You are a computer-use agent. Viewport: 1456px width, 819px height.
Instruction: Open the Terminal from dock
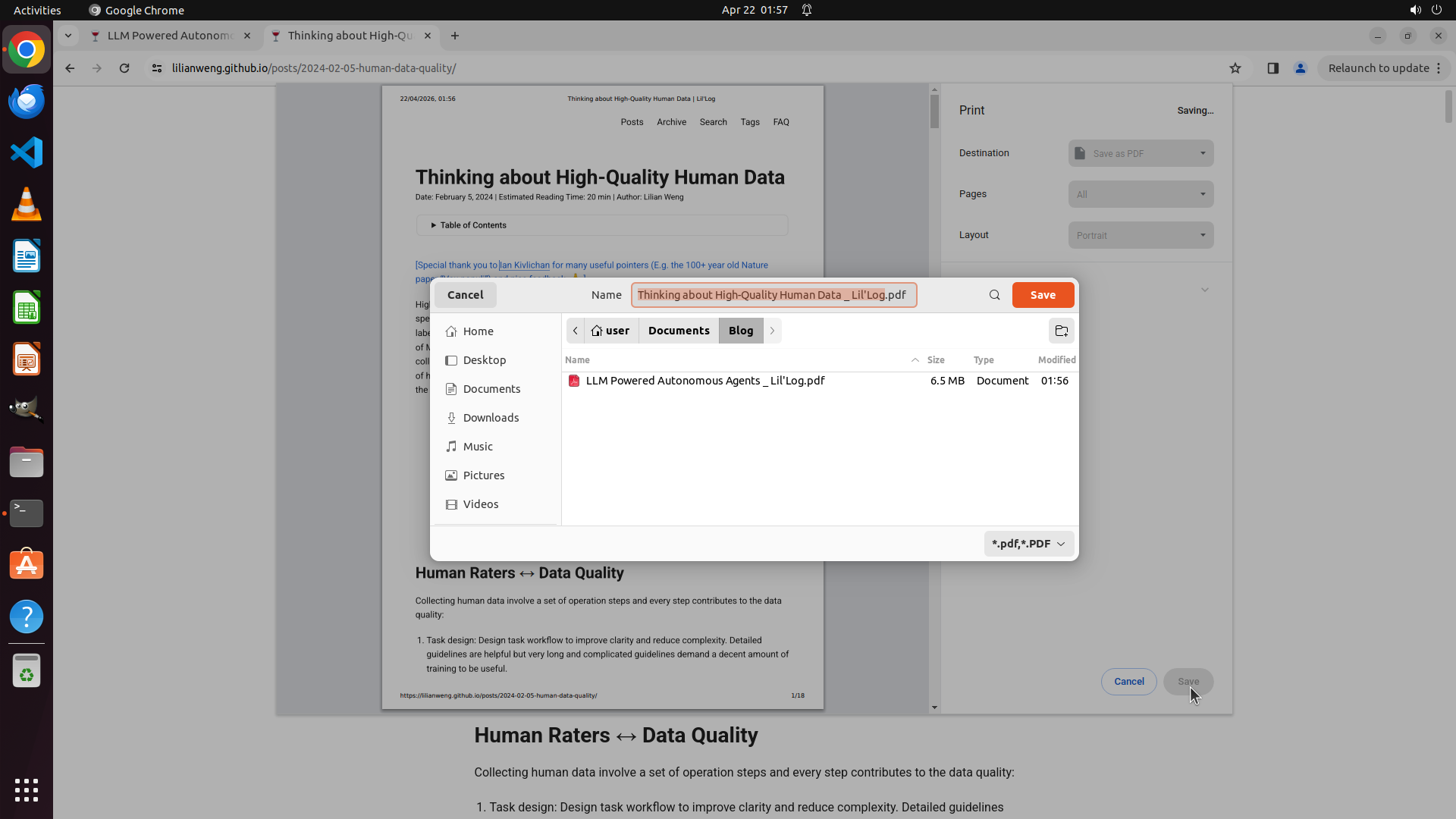click(x=27, y=513)
